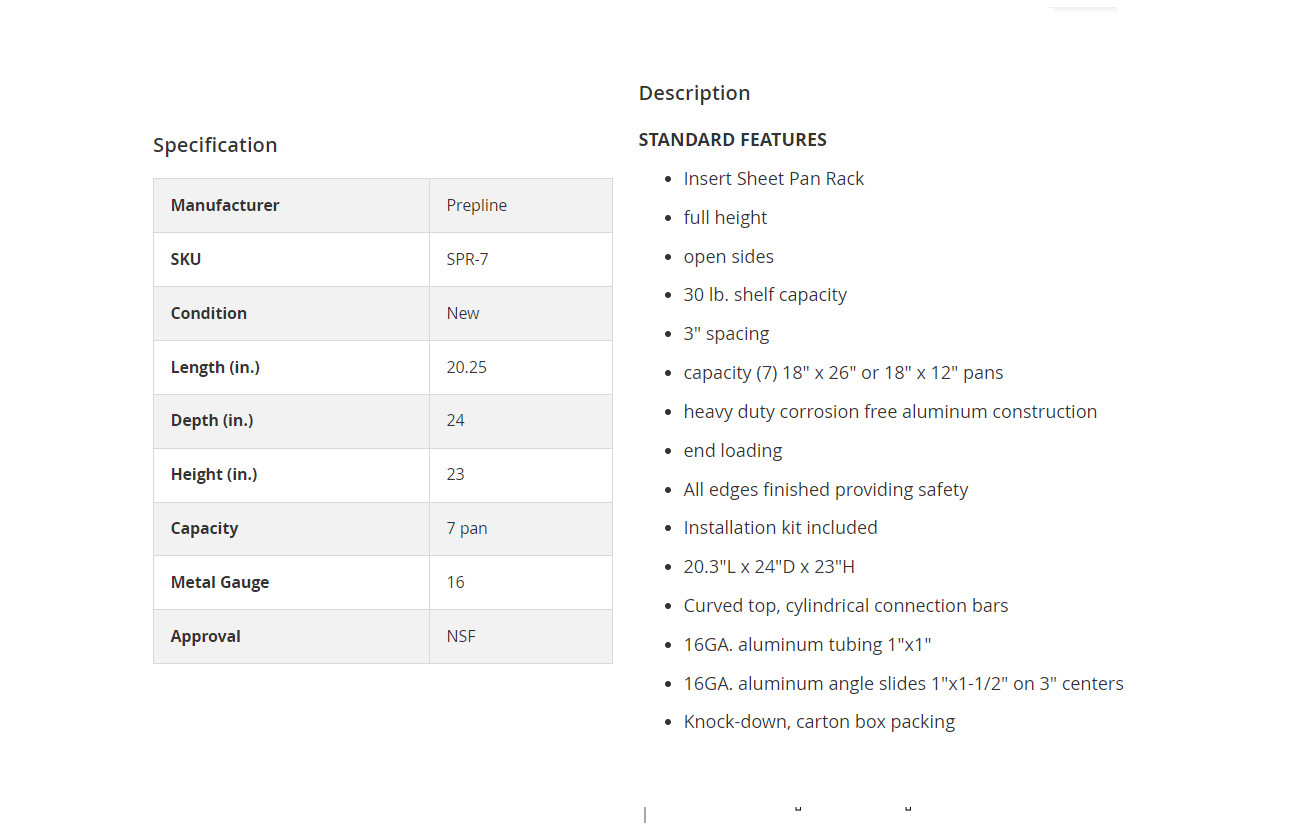Select the Height value 23
Viewport: 1300px width, 840px height.
point(455,474)
